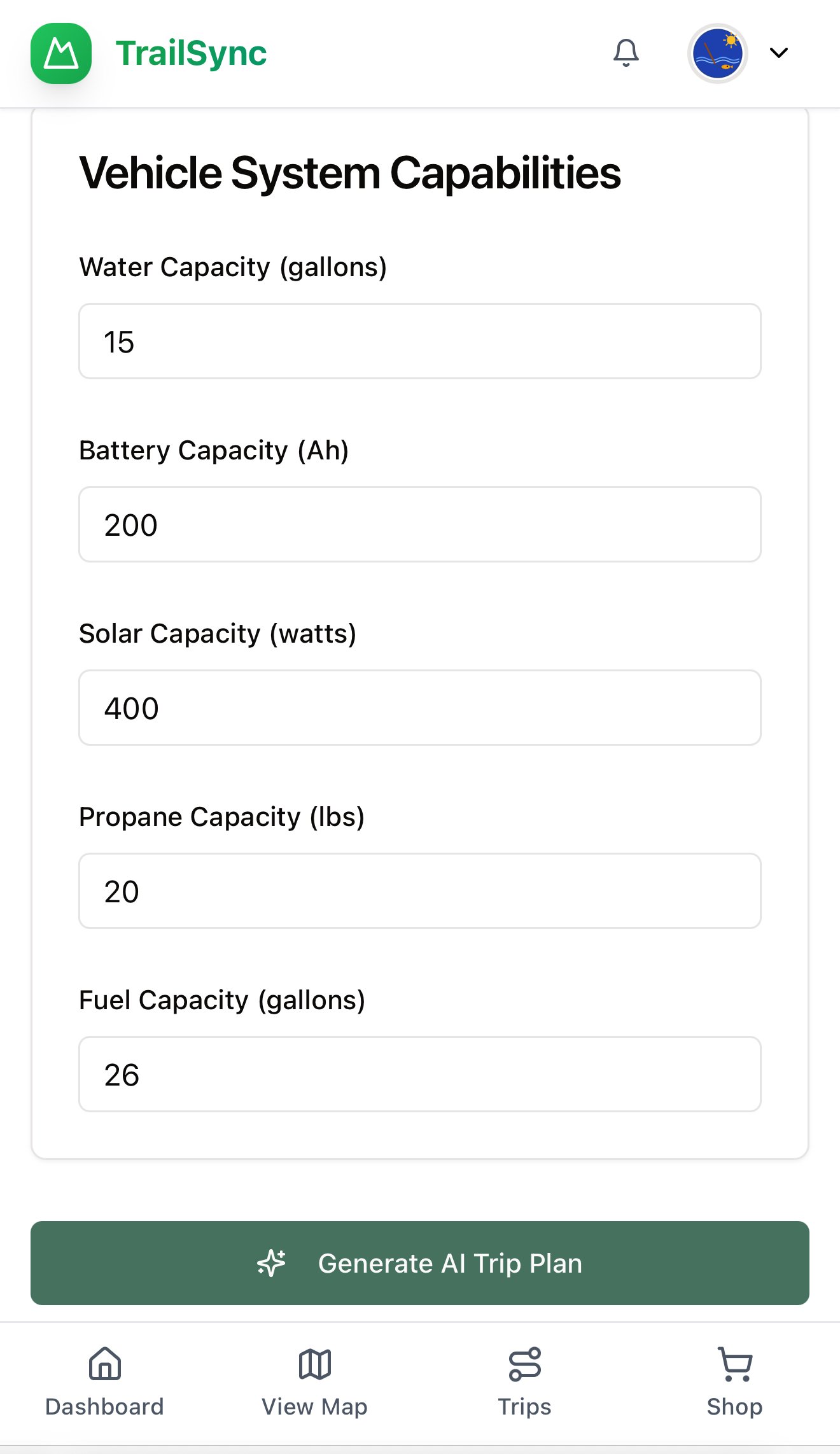Open the Trips tab label
Screen dimensions: 840x1454
(524, 1406)
